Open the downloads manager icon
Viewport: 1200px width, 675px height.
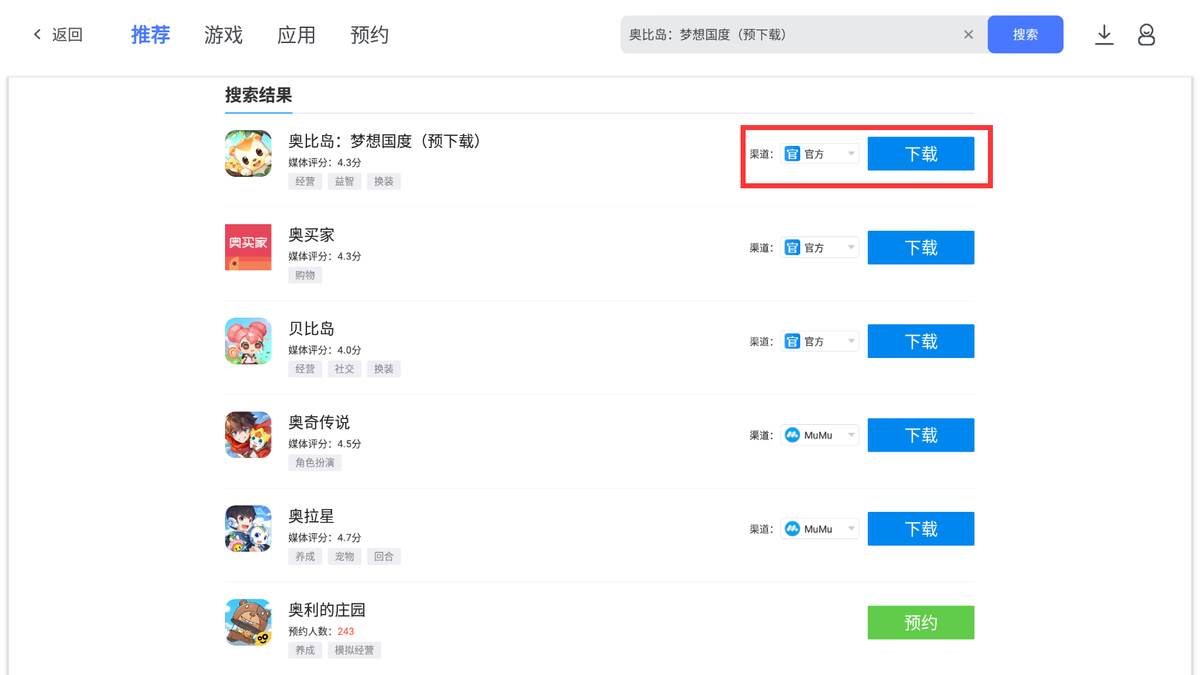1104,35
